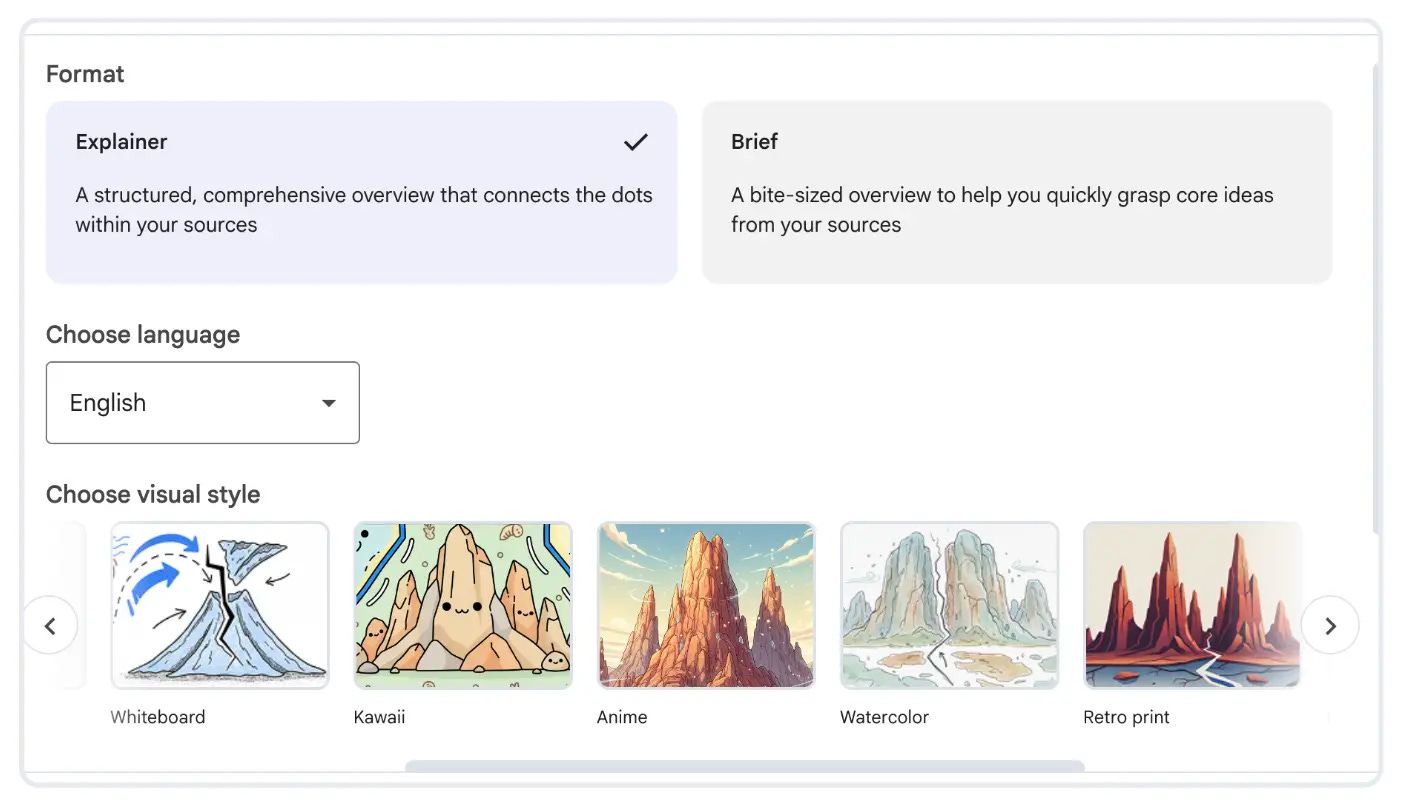This screenshot has height=800, width=1404.
Task: Pick the Anime visual style
Action: tap(705, 605)
